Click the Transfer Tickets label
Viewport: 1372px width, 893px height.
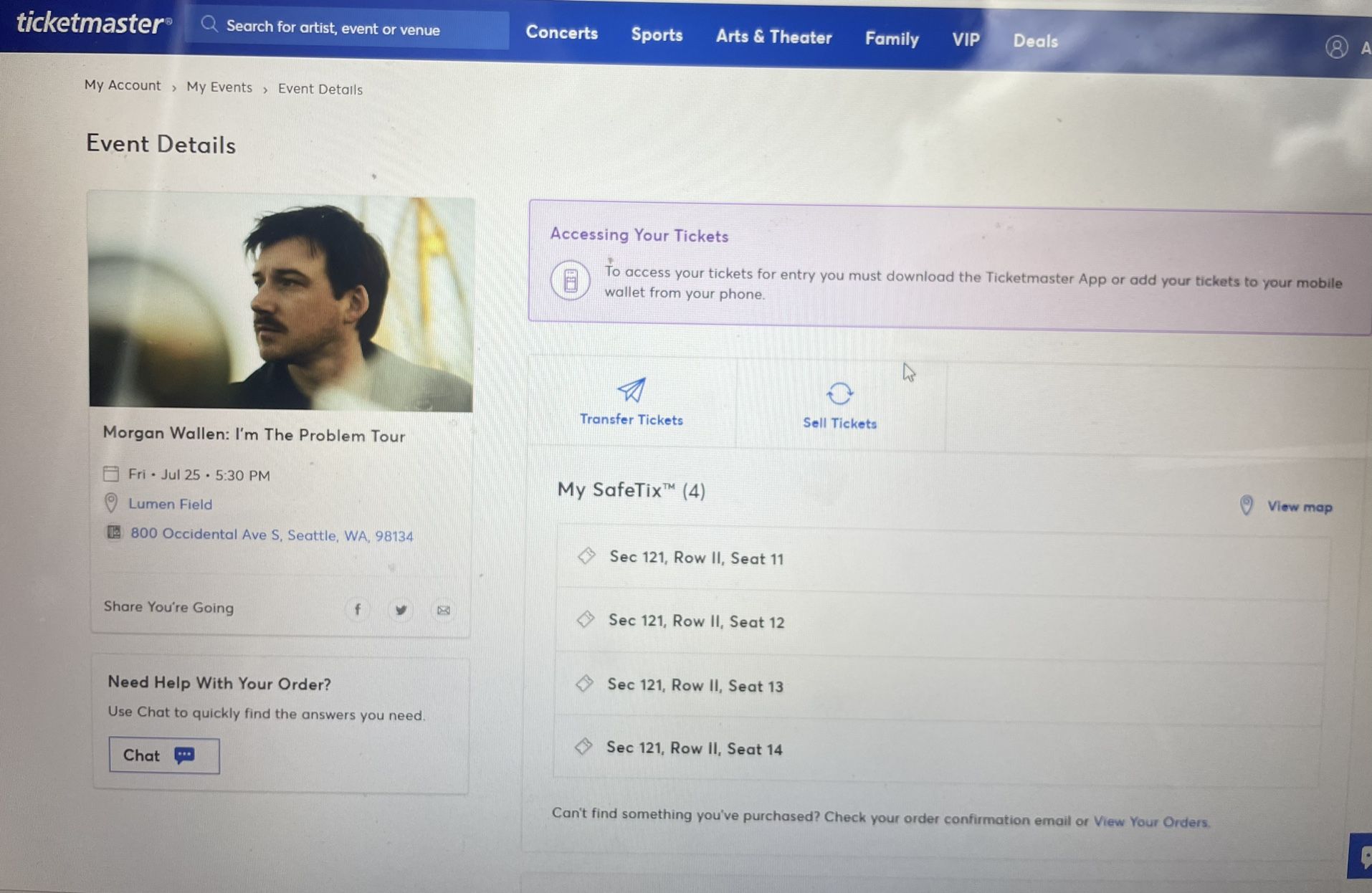(632, 419)
